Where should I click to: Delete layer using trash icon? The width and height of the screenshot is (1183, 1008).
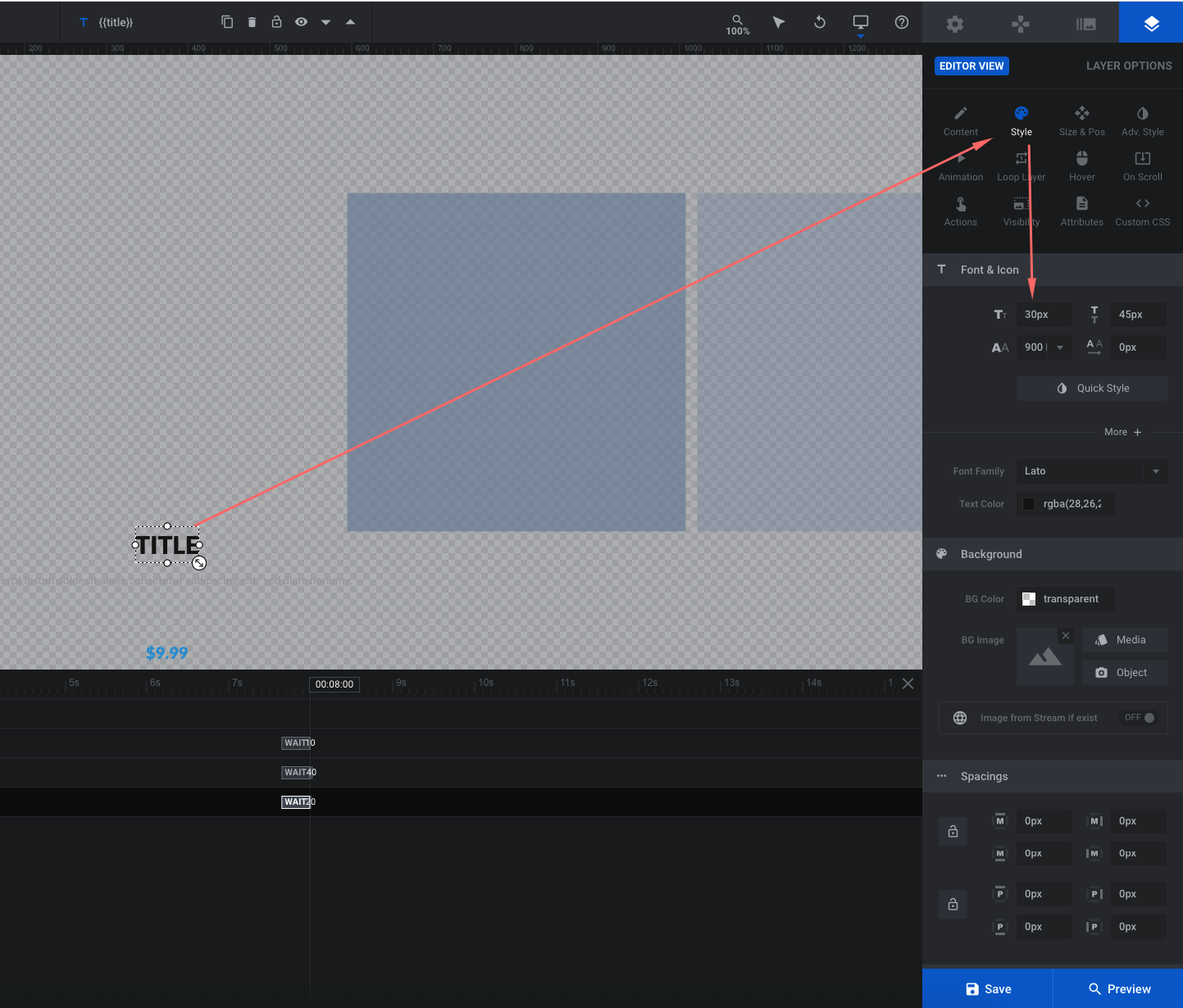(252, 22)
